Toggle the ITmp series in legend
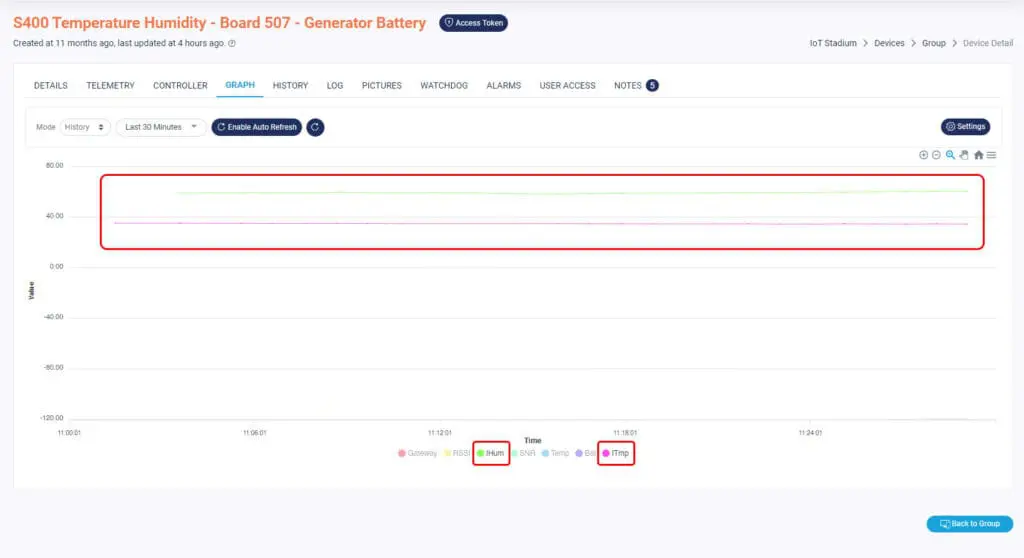The height and width of the screenshot is (558, 1024). 619,453
